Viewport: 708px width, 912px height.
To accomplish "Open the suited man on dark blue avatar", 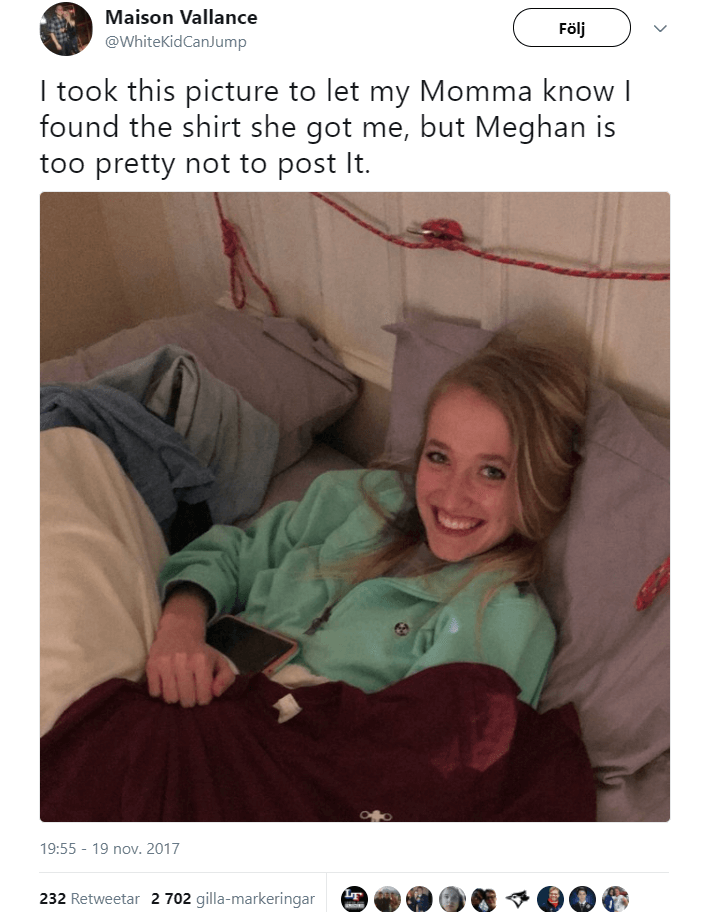I will [x=582, y=899].
